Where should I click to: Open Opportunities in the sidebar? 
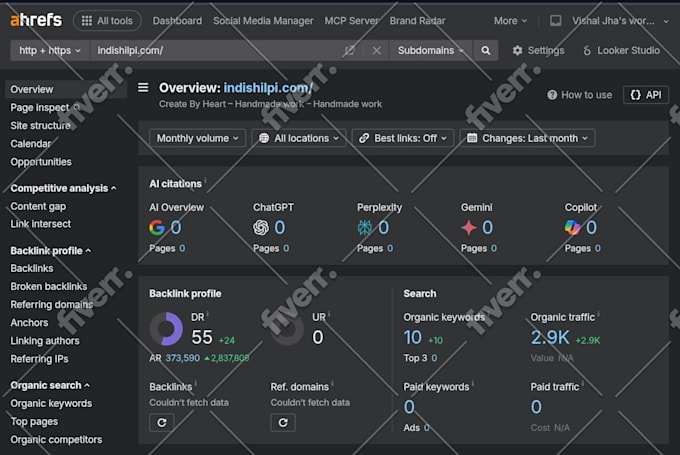[41, 162]
